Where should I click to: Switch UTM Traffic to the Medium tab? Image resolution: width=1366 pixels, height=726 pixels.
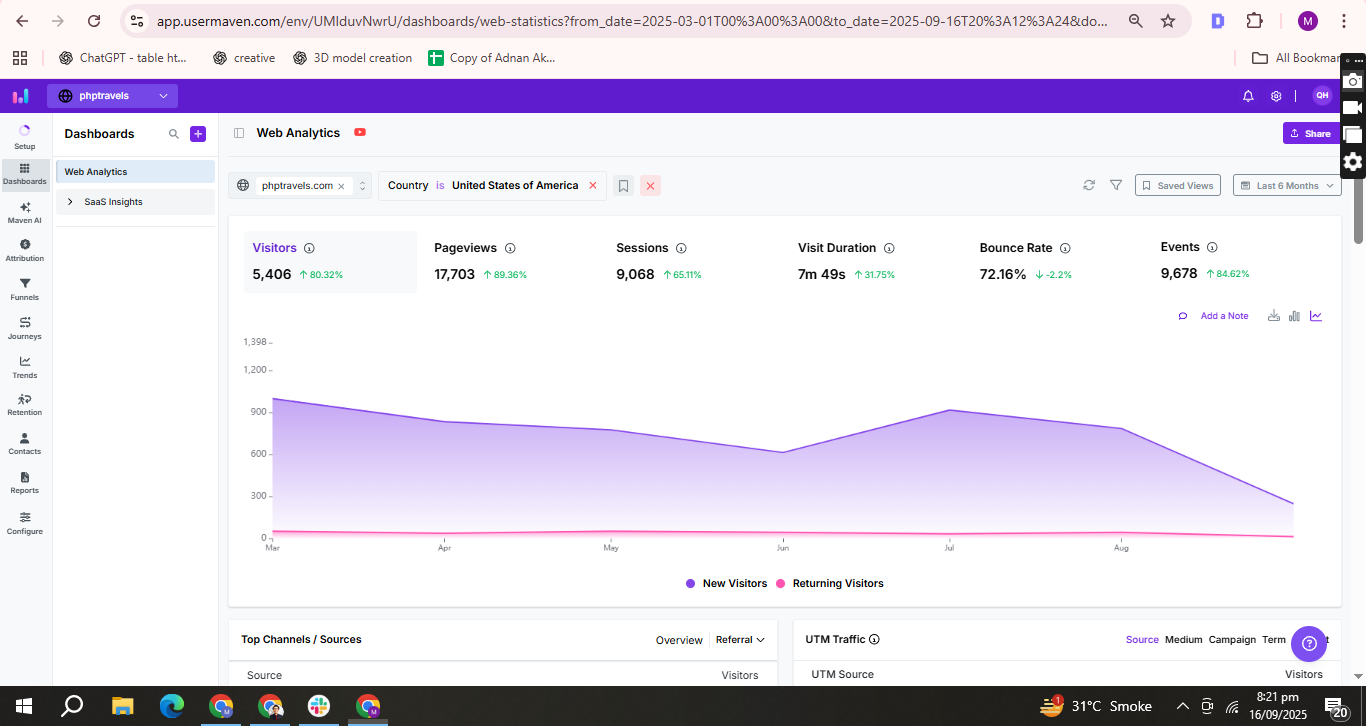(1183, 639)
